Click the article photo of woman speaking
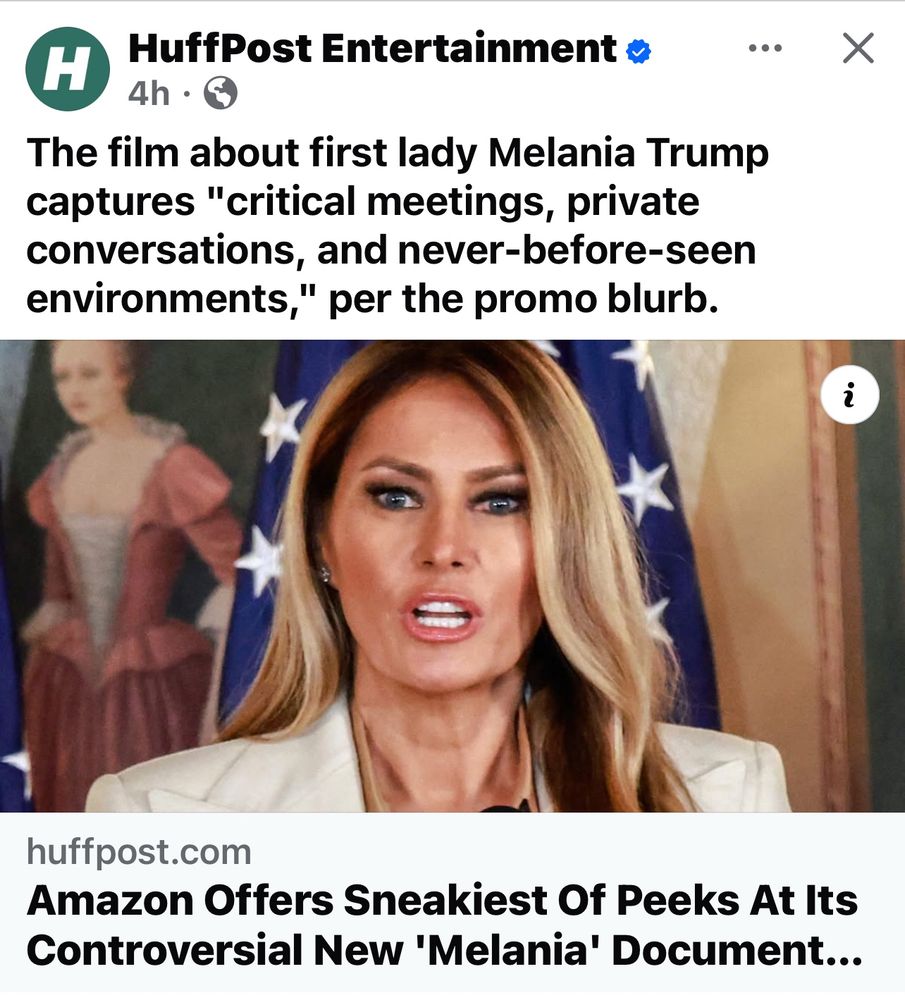The height and width of the screenshot is (1000, 905). point(452,576)
